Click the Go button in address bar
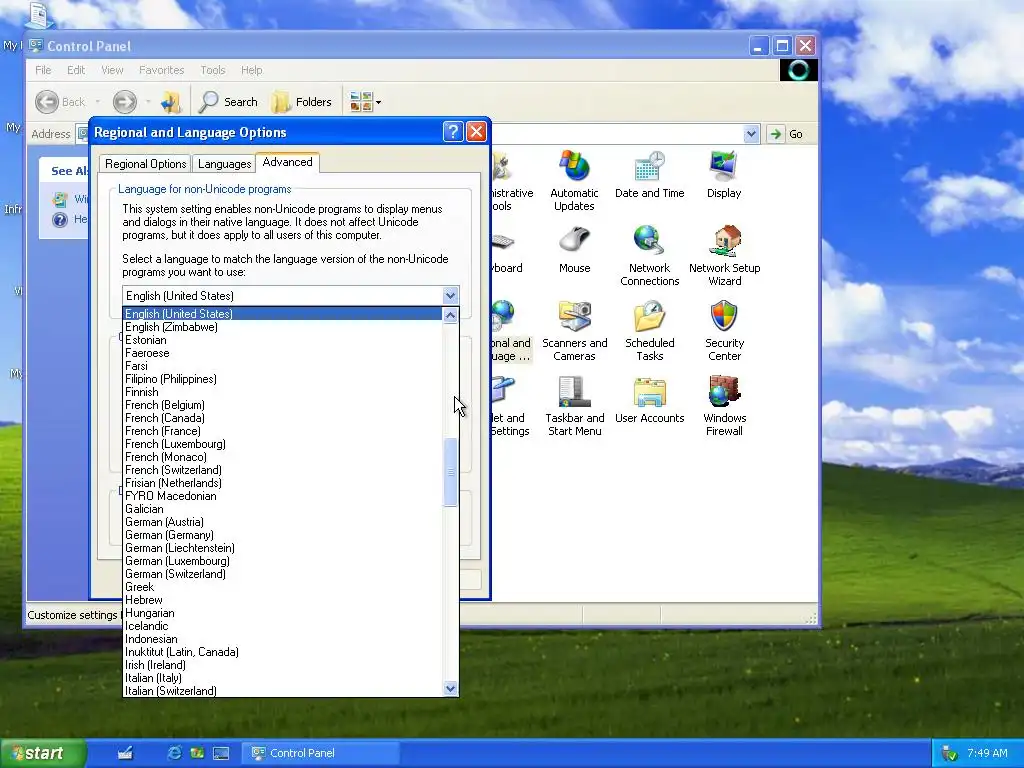 click(787, 134)
